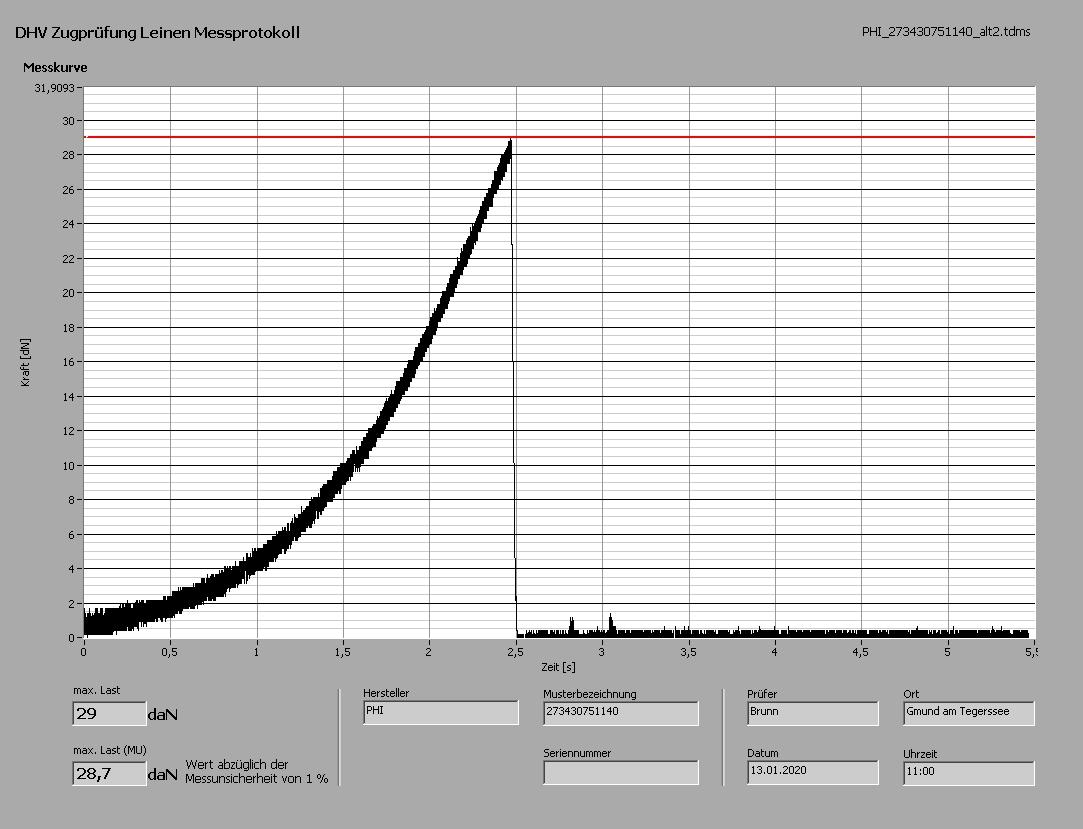Click the Prüfer label
The image size is (1083, 829).
click(x=762, y=694)
